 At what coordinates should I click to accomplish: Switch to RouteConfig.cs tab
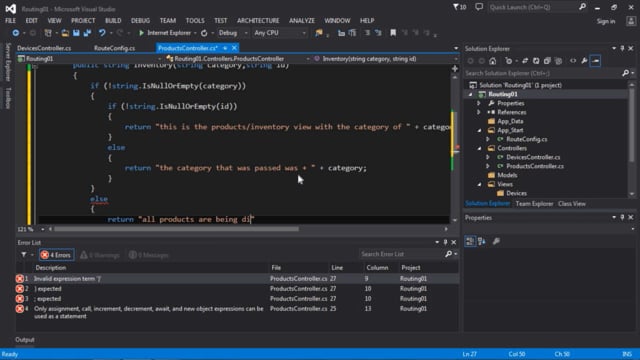tap(115, 48)
